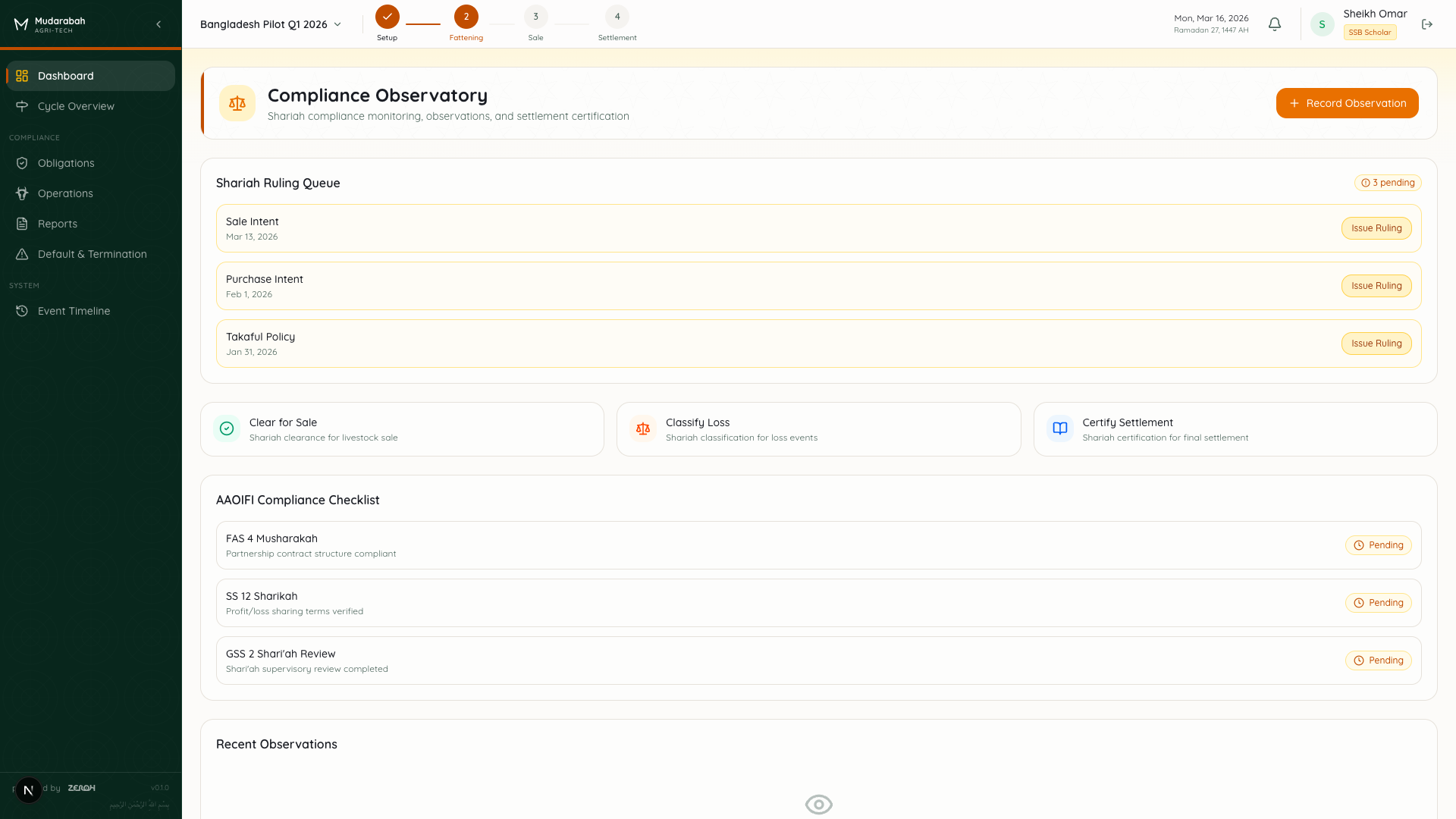Click the Operations sidebar icon
Image resolution: width=1456 pixels, height=819 pixels.
22,193
